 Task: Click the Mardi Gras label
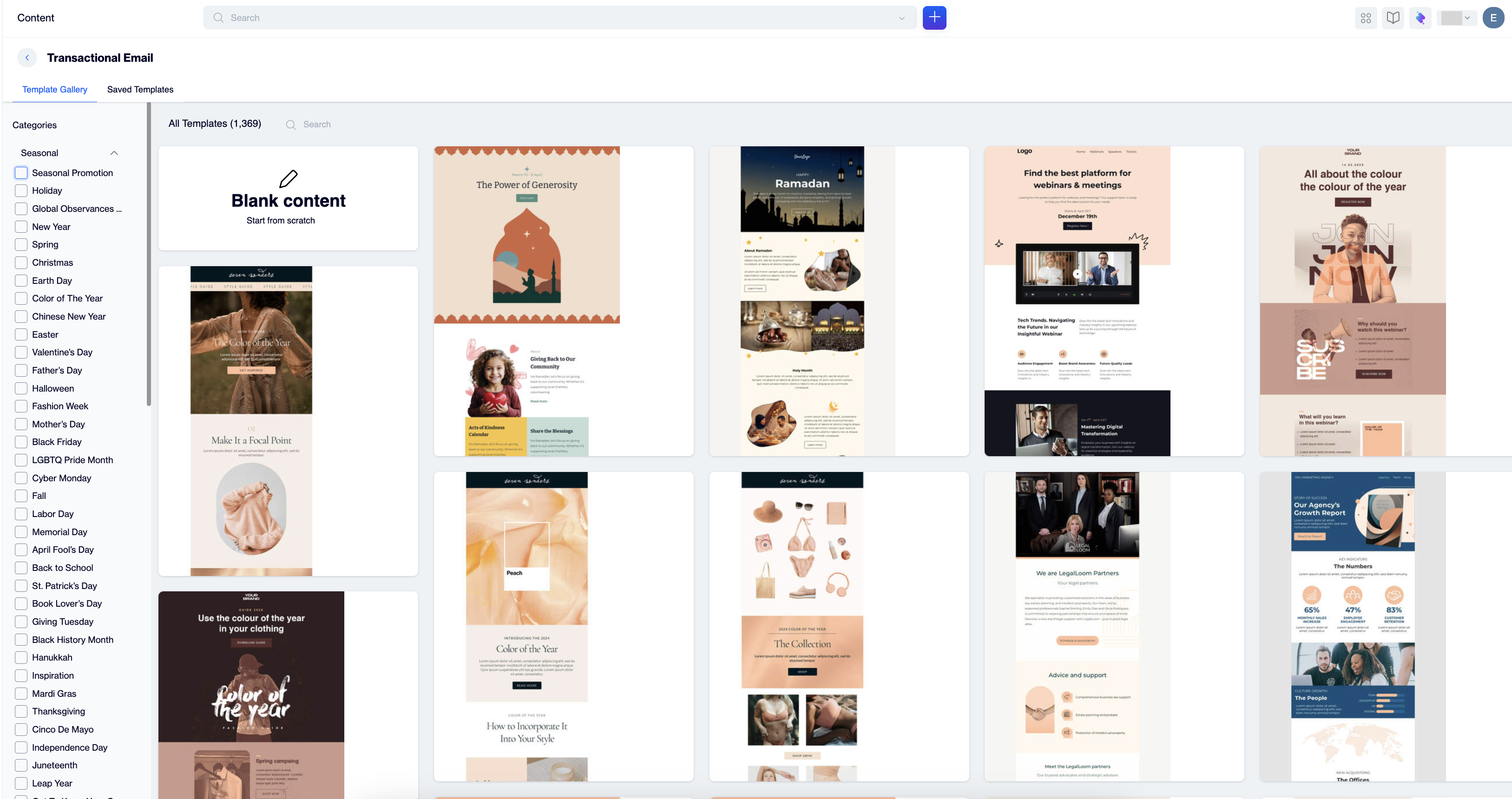pos(54,694)
